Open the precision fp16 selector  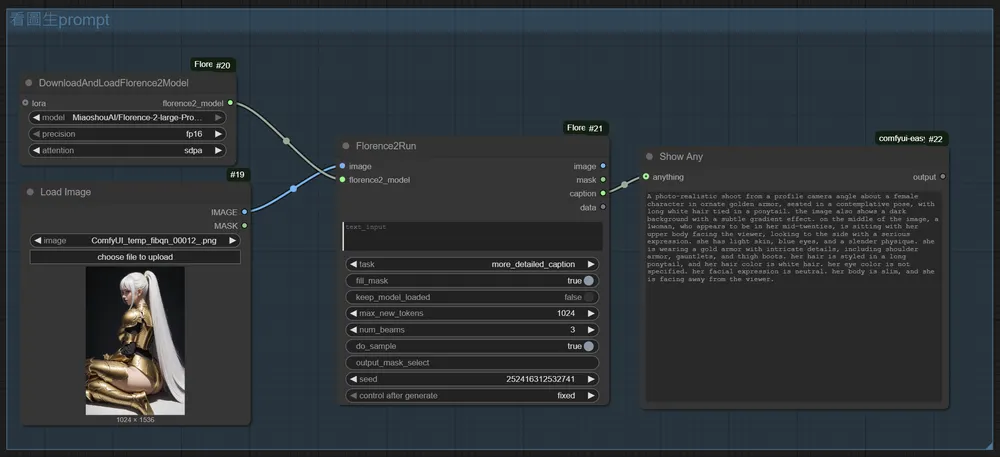coord(128,134)
